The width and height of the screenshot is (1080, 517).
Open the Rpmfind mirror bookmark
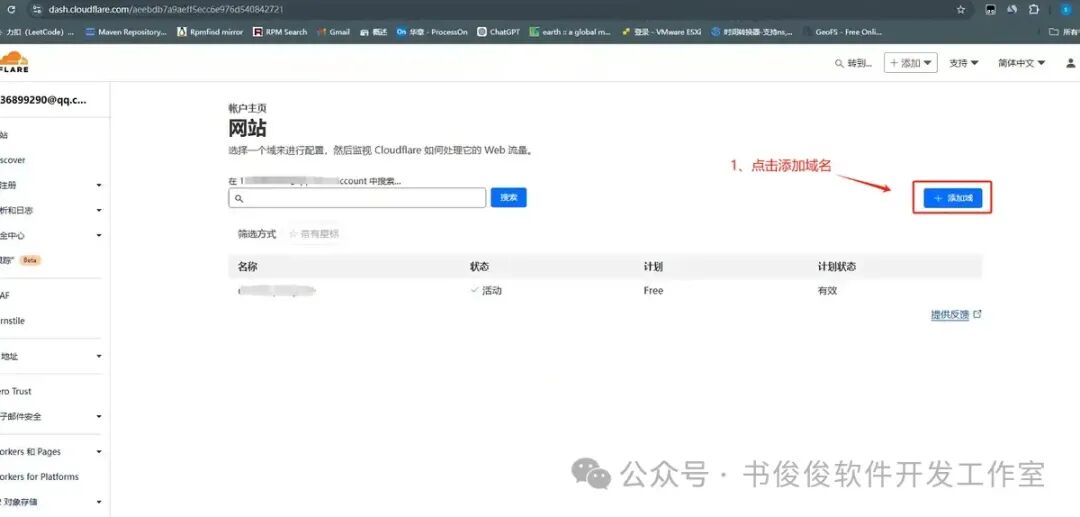tap(210, 32)
